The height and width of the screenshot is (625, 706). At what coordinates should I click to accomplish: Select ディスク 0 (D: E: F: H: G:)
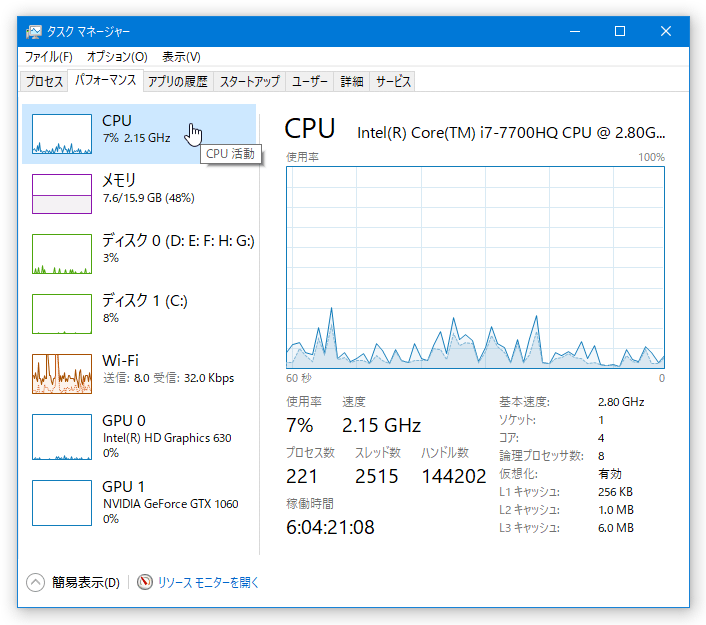[178, 240]
